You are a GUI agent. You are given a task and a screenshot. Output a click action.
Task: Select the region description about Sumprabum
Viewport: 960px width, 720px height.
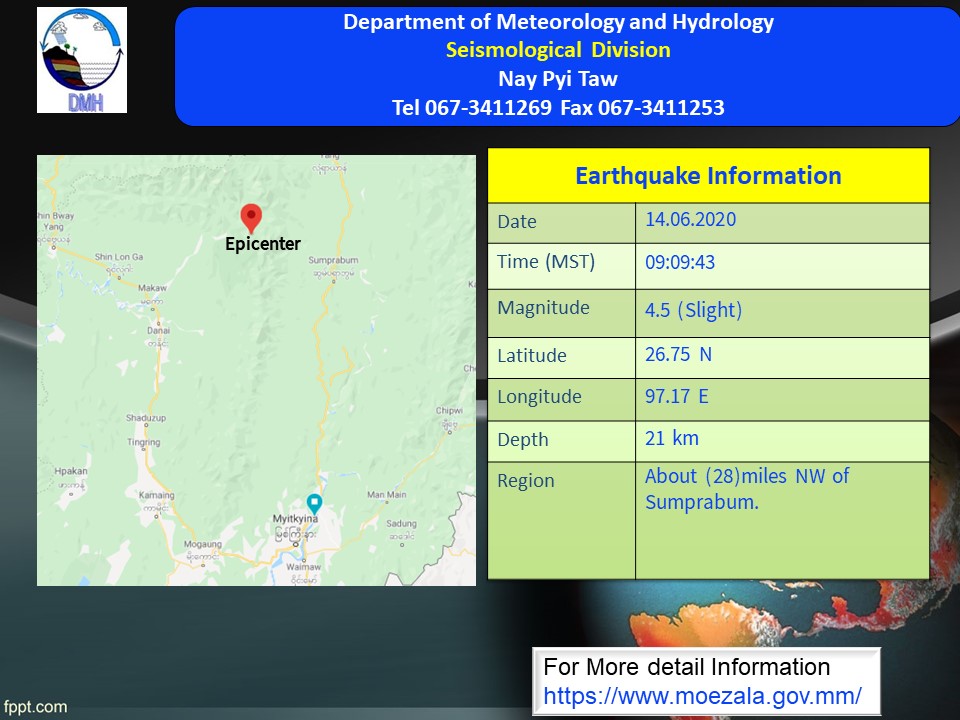746,489
